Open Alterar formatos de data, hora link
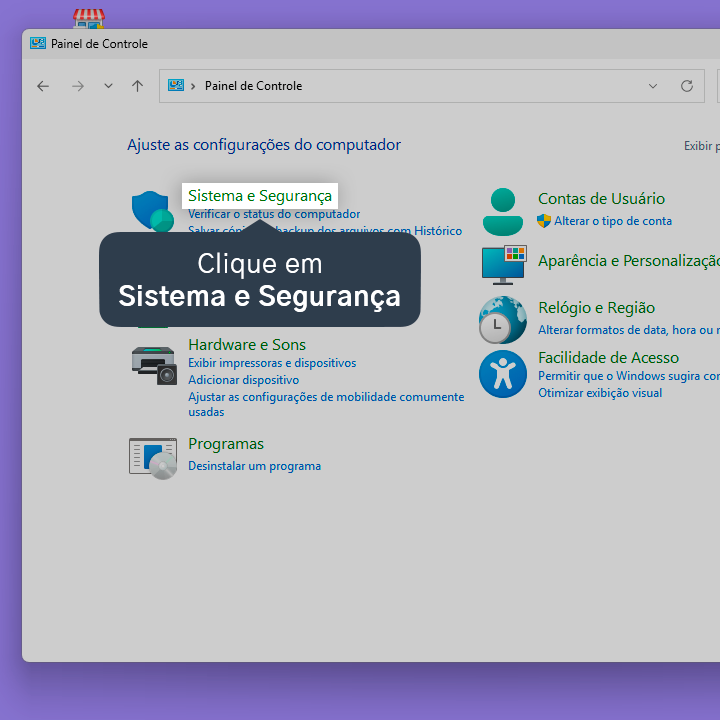 point(629,330)
